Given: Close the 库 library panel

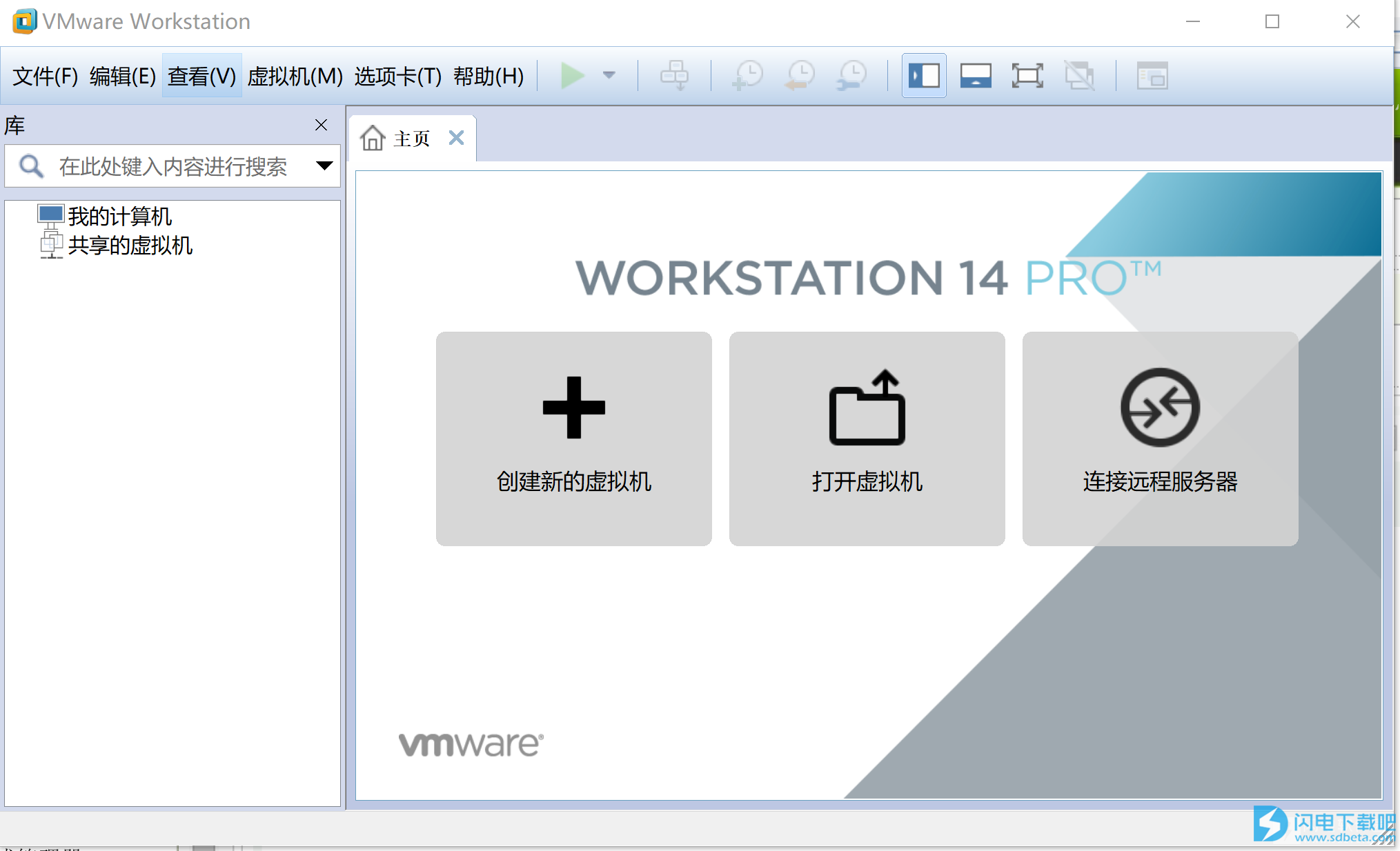Looking at the screenshot, I should click(x=321, y=125).
